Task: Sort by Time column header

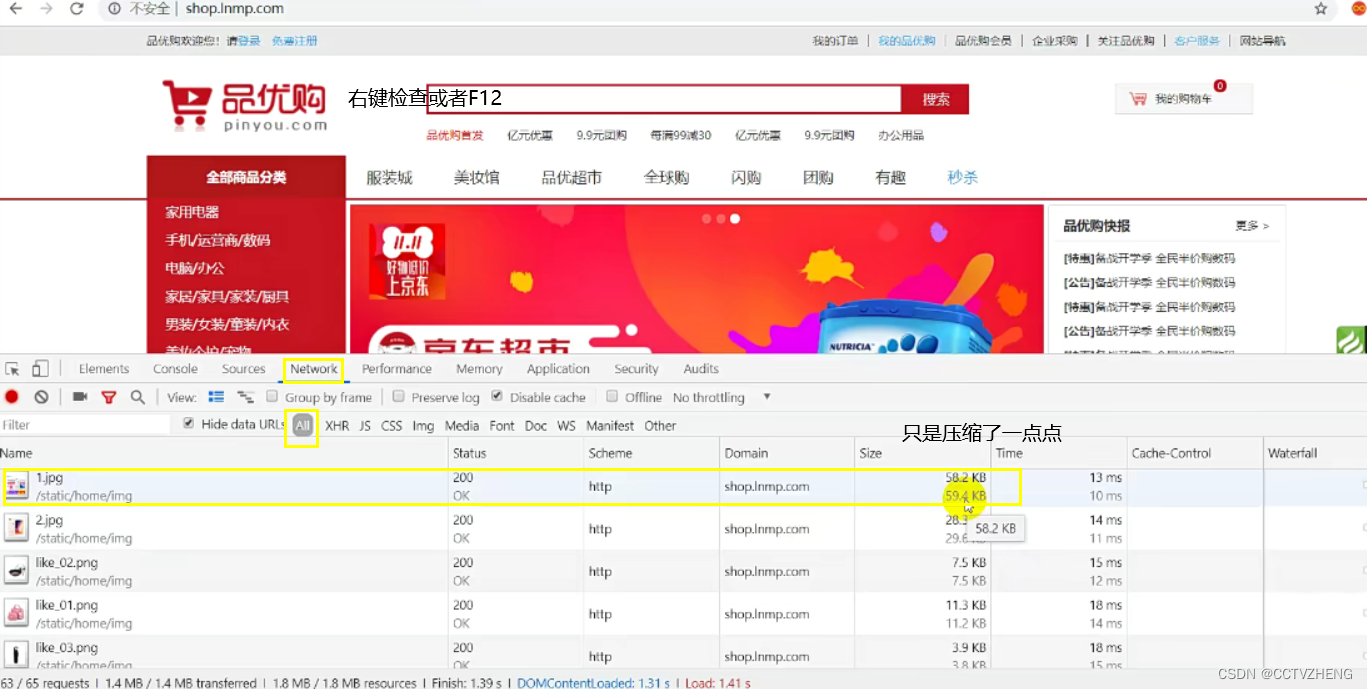Action: 1059,453
